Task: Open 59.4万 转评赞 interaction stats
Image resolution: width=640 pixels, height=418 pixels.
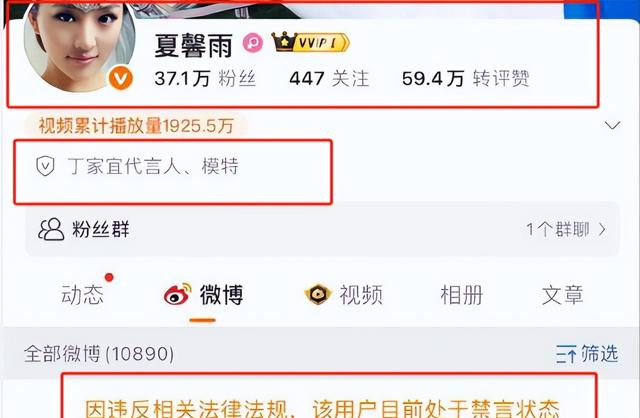Action: click(466, 78)
